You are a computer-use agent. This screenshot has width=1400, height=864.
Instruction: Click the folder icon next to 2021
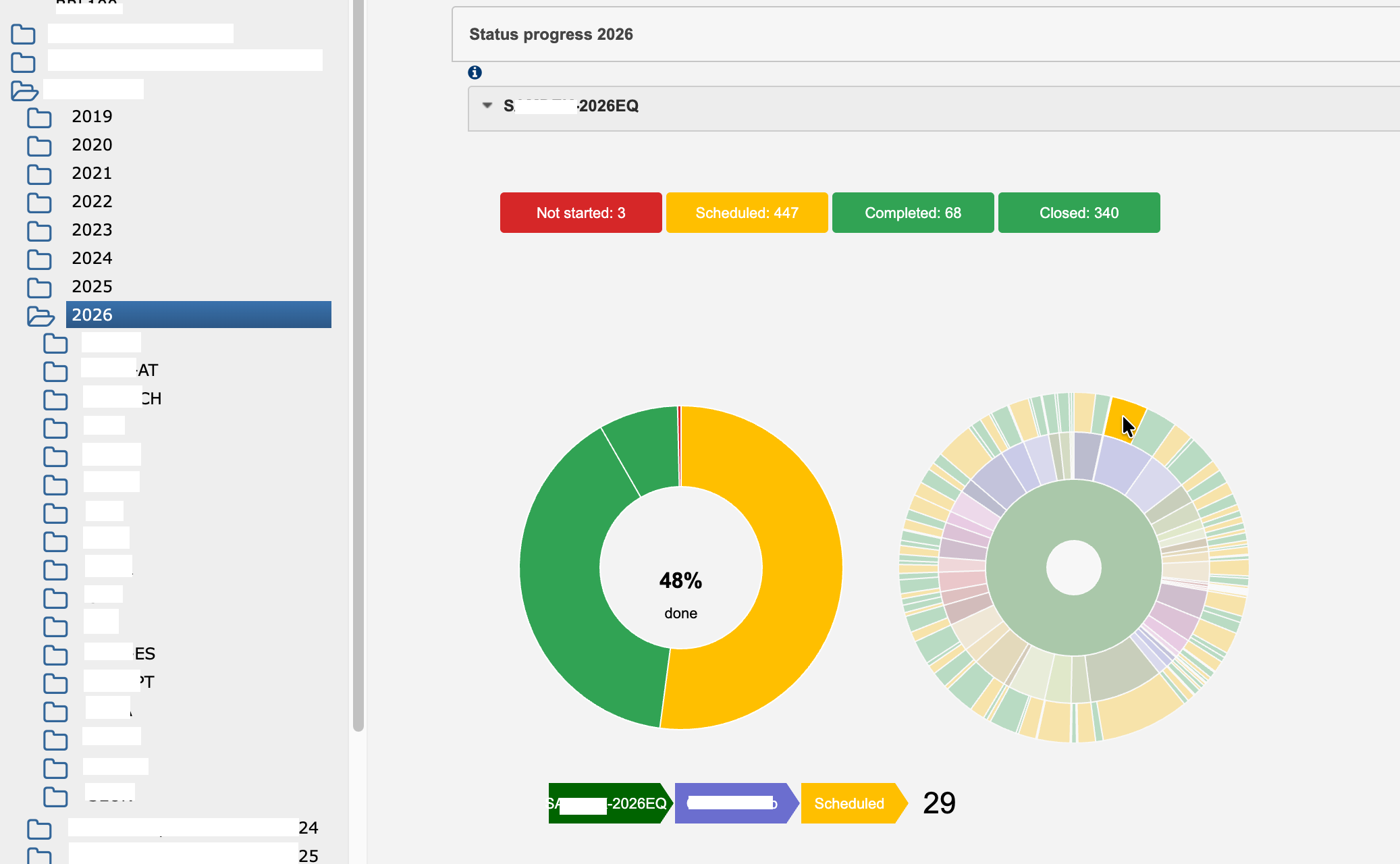[39, 173]
